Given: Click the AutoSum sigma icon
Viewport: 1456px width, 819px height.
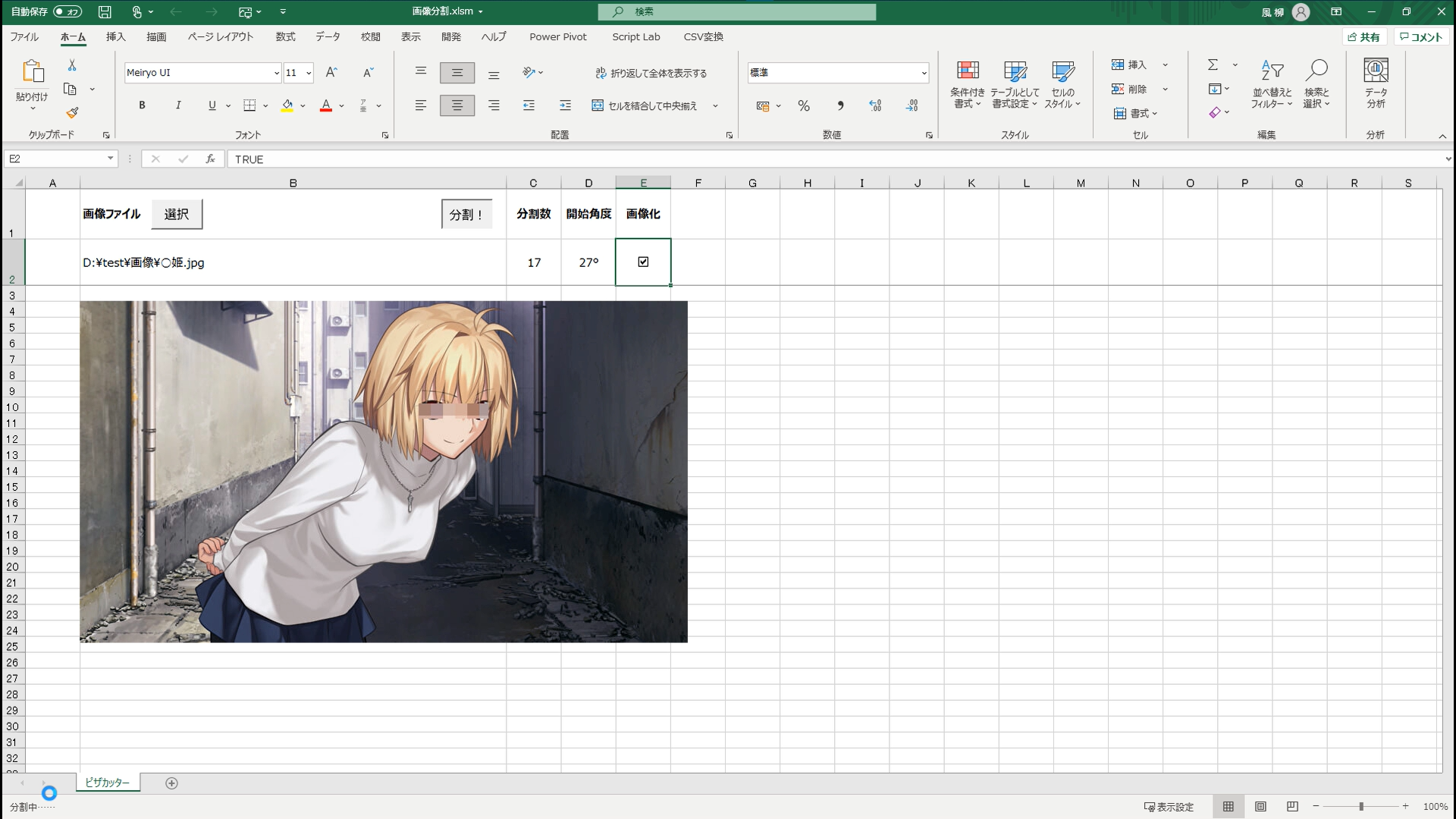Looking at the screenshot, I should [x=1213, y=65].
